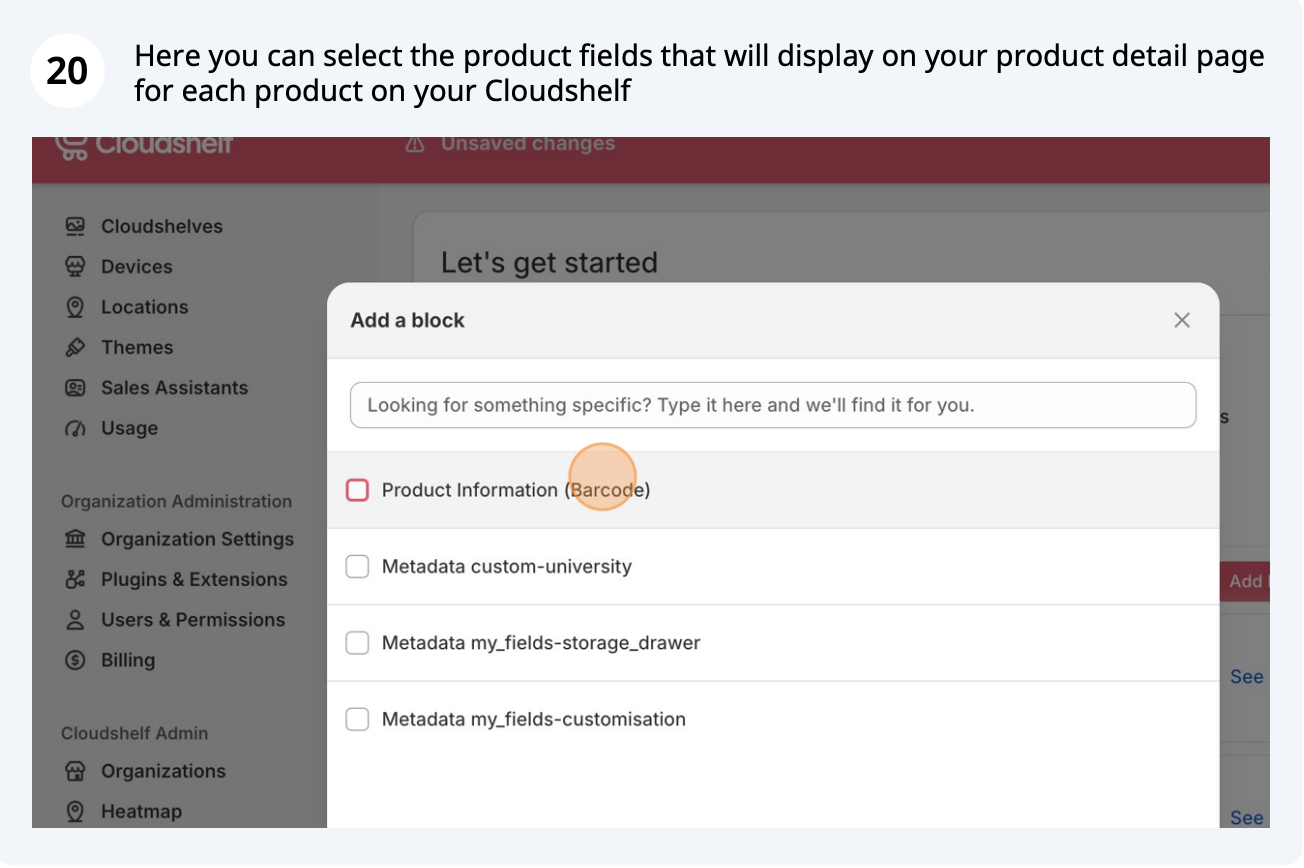Click the Metadata custom-university row text

click(507, 567)
